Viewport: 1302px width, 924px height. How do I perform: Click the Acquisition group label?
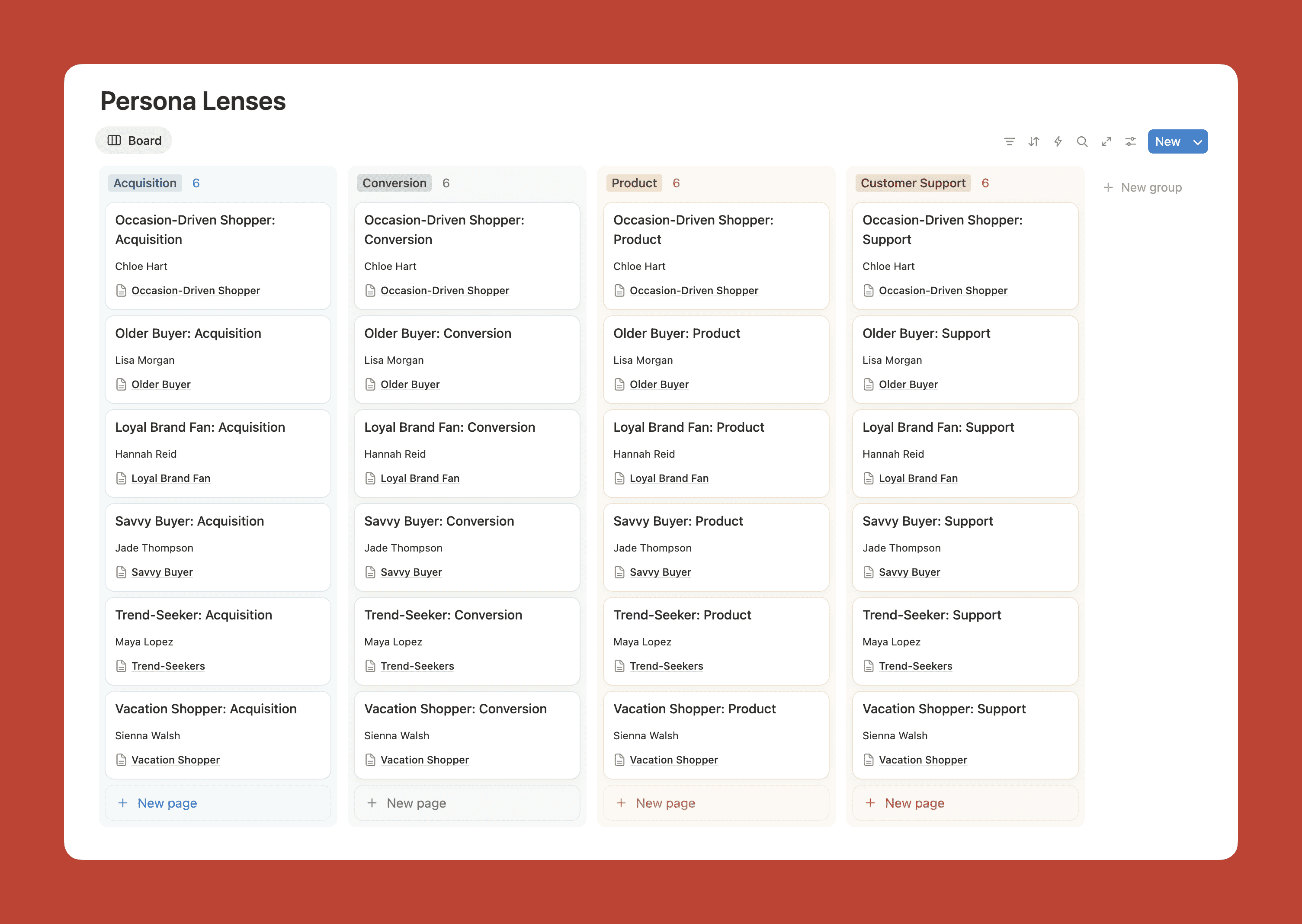coord(144,183)
